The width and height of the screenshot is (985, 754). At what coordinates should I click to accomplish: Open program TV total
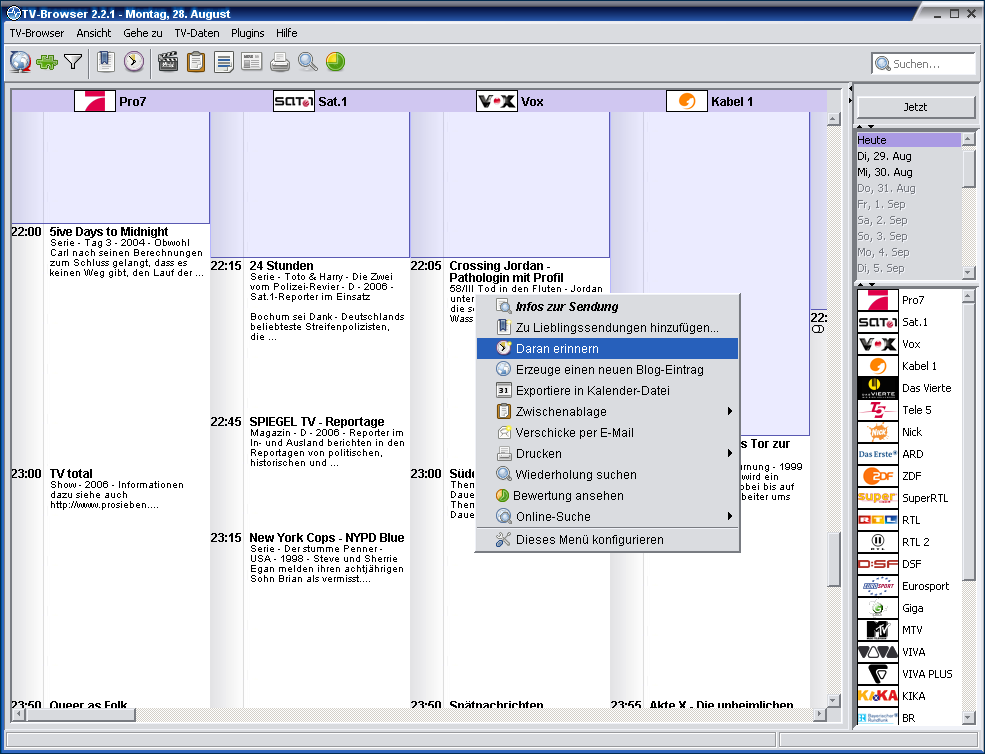point(71,474)
